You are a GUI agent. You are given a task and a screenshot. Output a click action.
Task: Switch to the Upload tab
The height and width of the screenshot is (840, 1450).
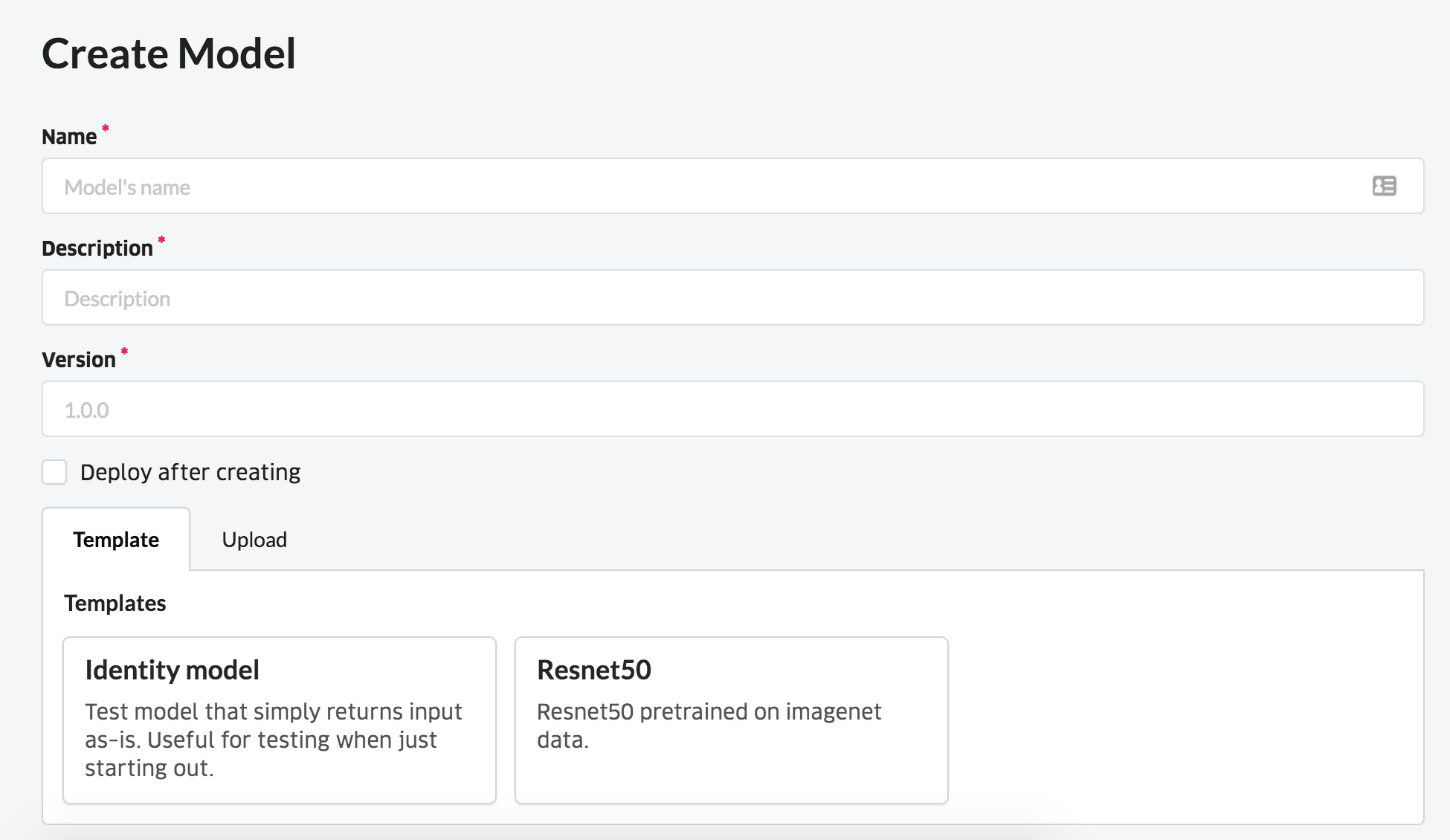click(254, 540)
